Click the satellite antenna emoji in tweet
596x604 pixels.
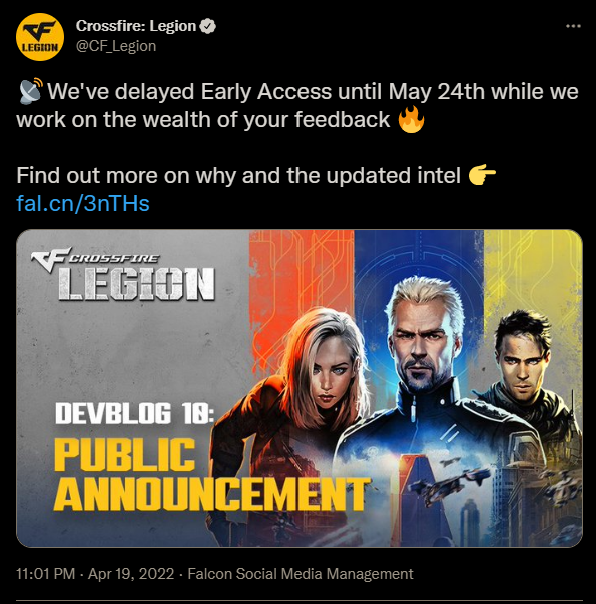pyautogui.click(x=31, y=91)
